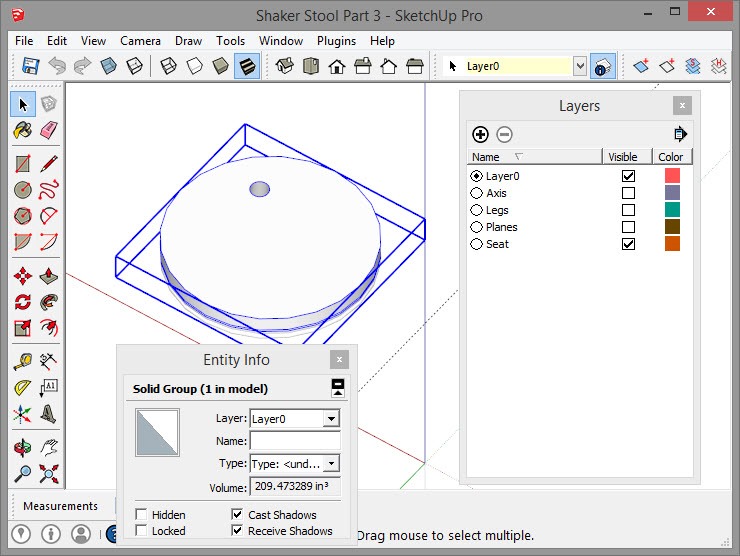The image size is (740, 556).
Task: Activate the Push/Pull tool
Action: tap(48, 276)
